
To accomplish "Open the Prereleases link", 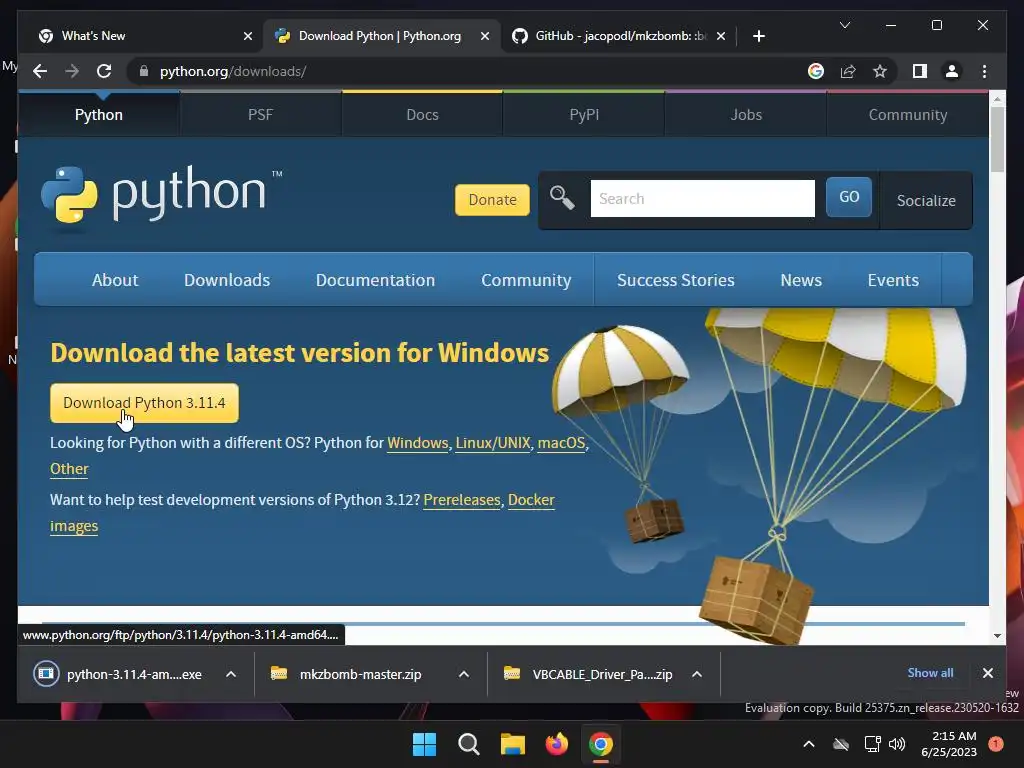I will pyautogui.click(x=462, y=500).
